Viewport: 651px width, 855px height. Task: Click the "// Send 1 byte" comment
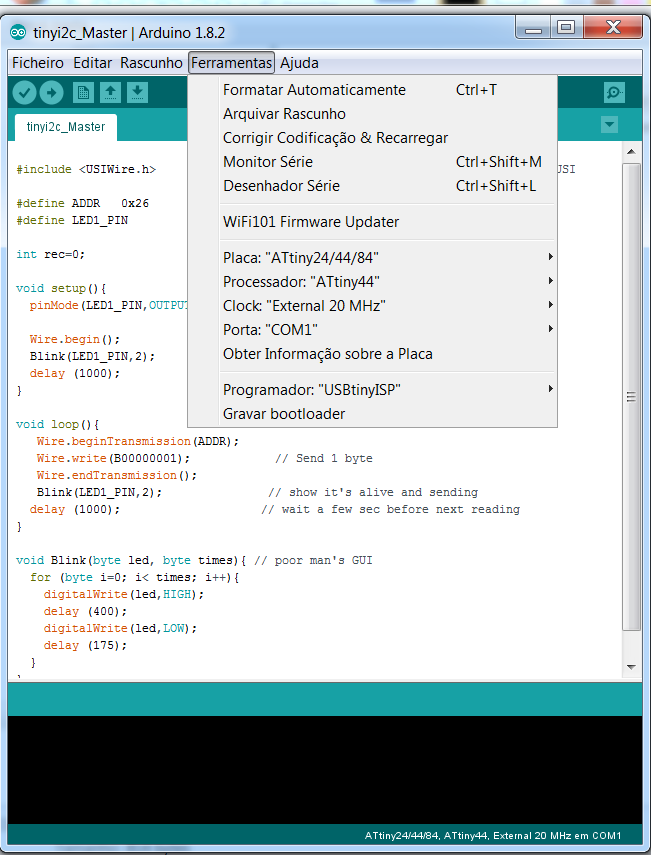324,458
